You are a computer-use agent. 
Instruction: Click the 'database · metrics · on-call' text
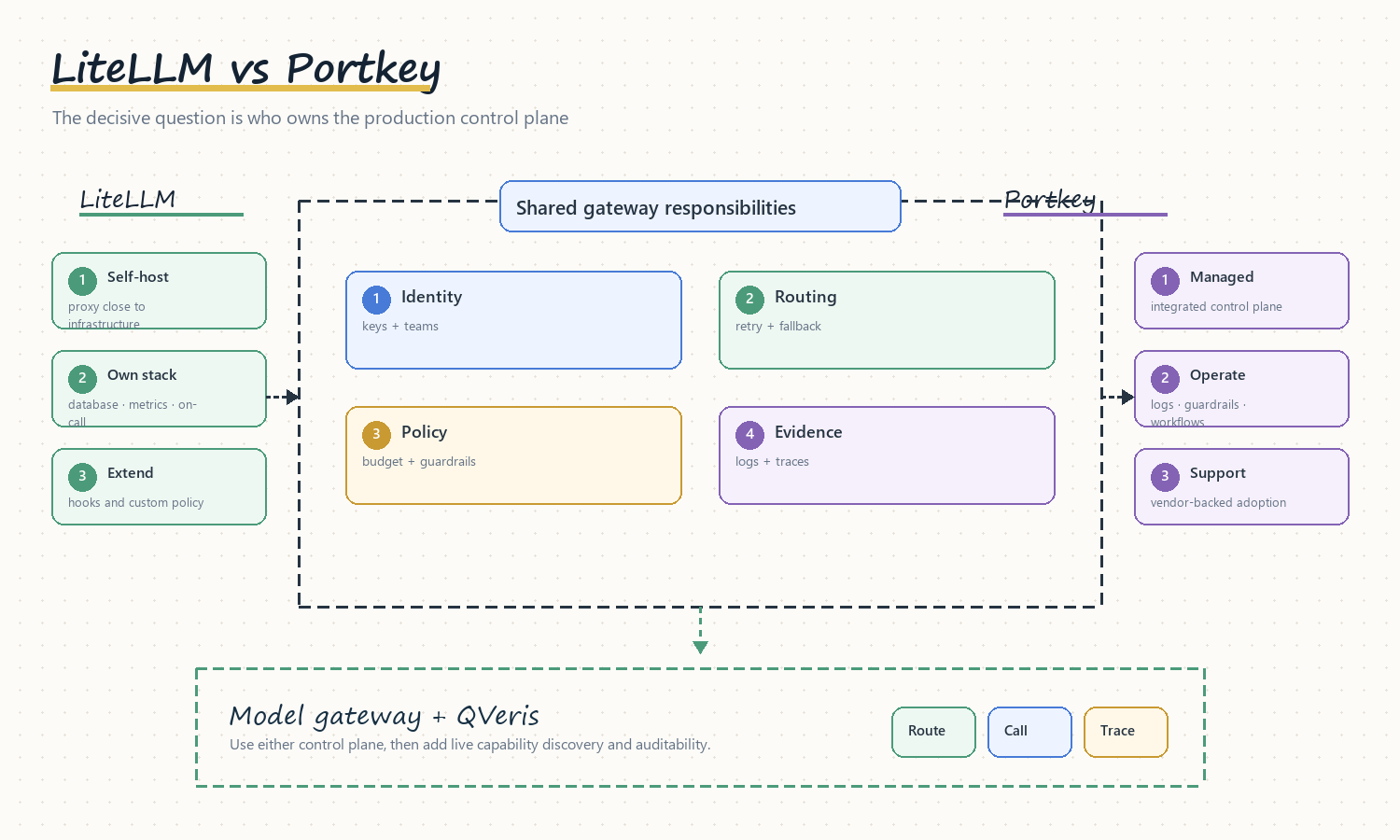[x=133, y=413]
